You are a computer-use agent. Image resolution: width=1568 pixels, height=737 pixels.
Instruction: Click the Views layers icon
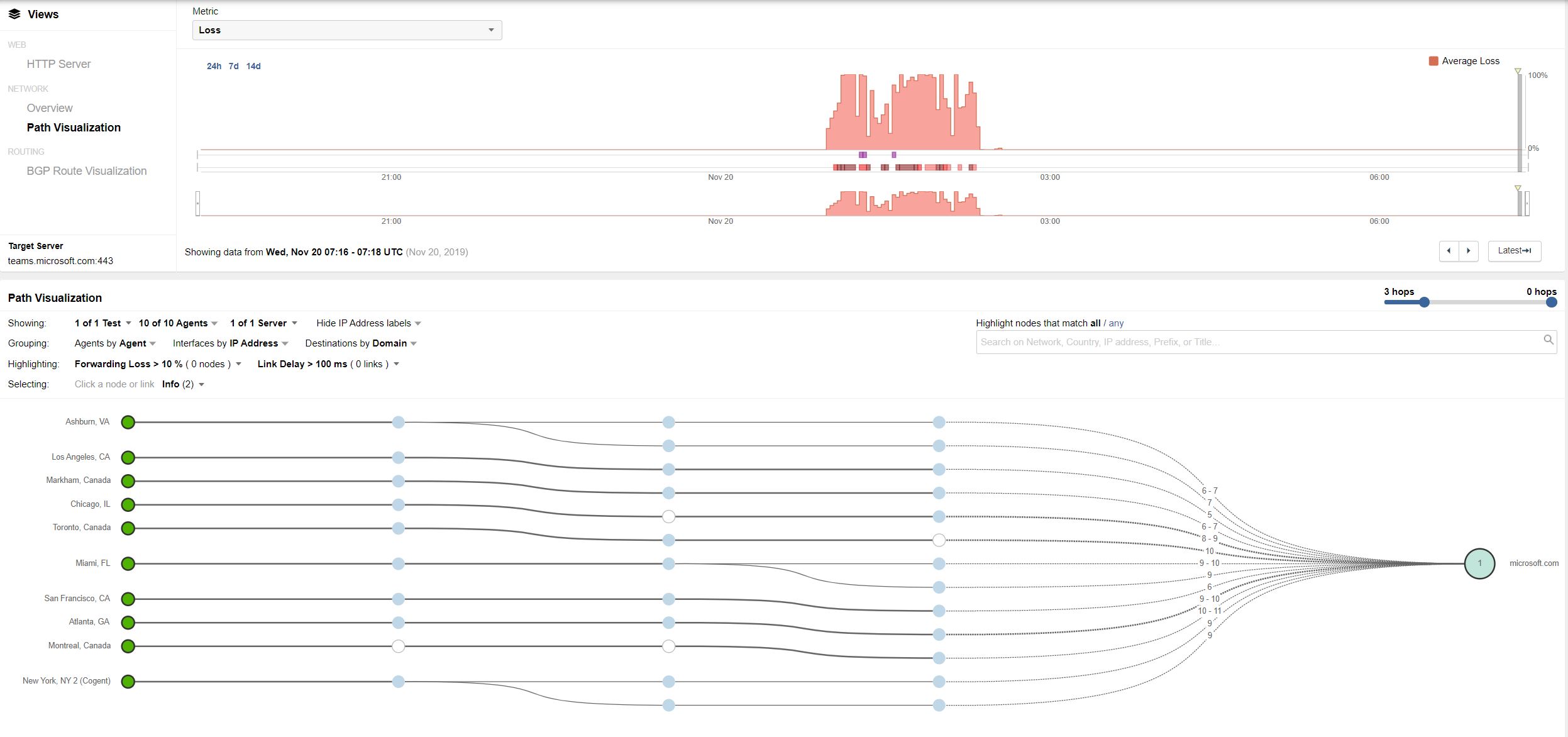point(14,14)
